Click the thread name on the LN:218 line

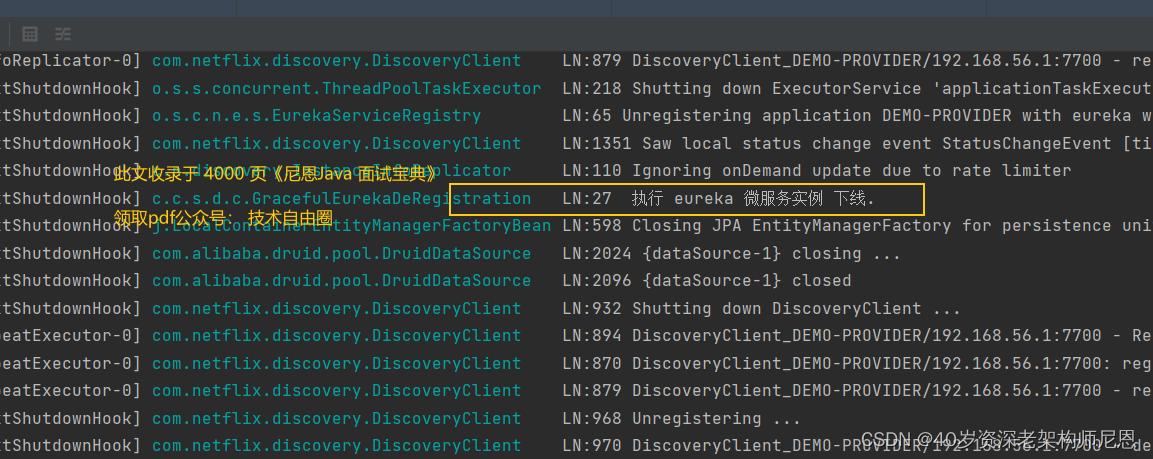[x=70, y=88]
